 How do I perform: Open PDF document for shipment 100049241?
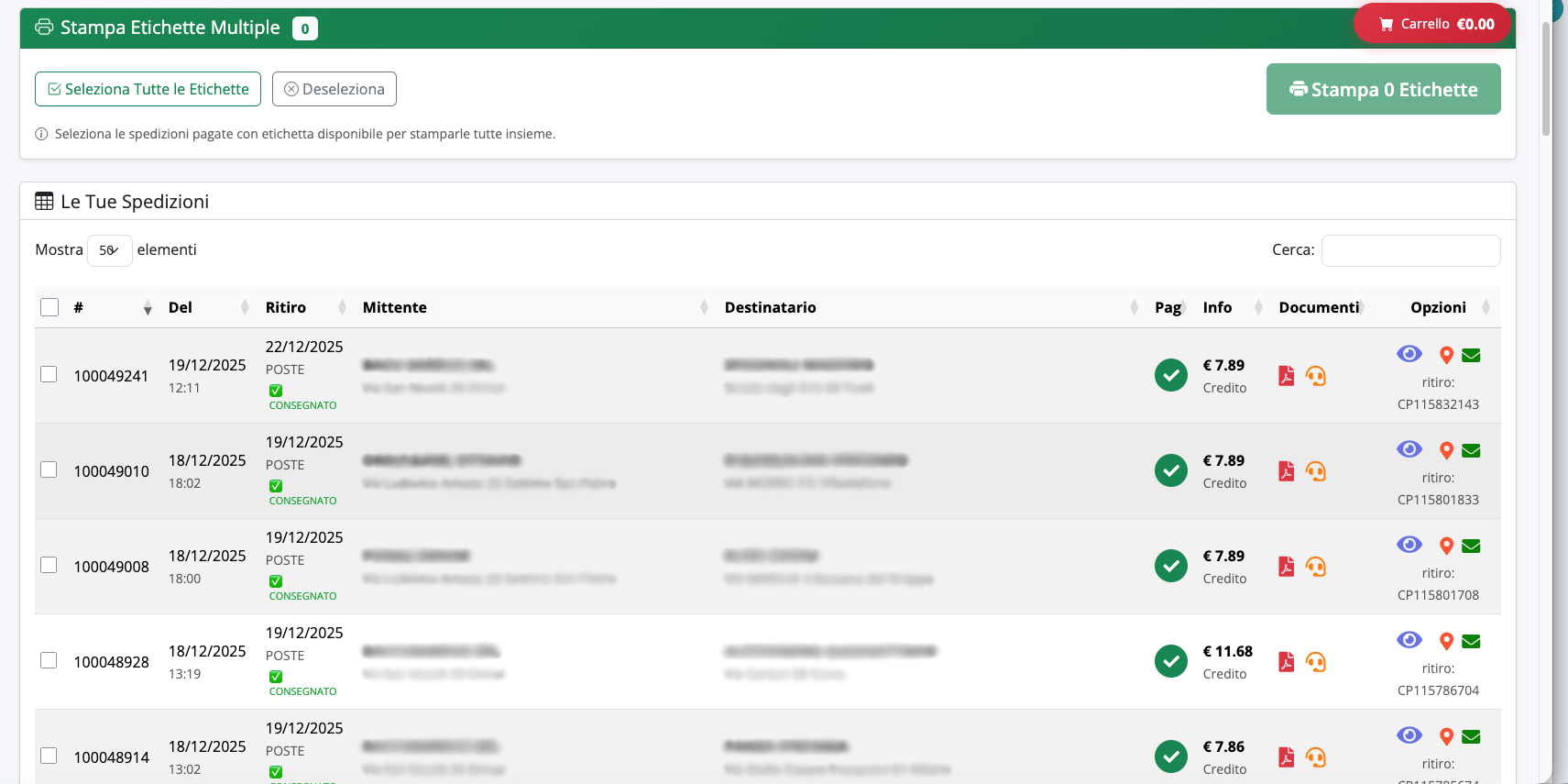click(1287, 376)
